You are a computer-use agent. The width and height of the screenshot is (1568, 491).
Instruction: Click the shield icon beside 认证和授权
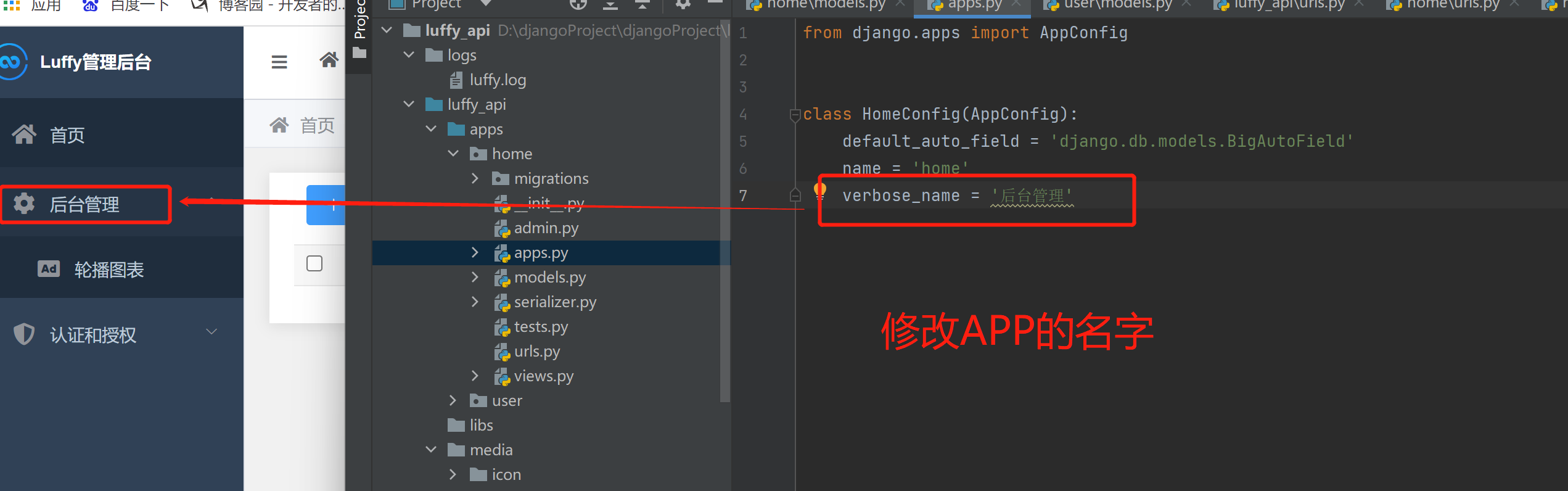[x=24, y=334]
